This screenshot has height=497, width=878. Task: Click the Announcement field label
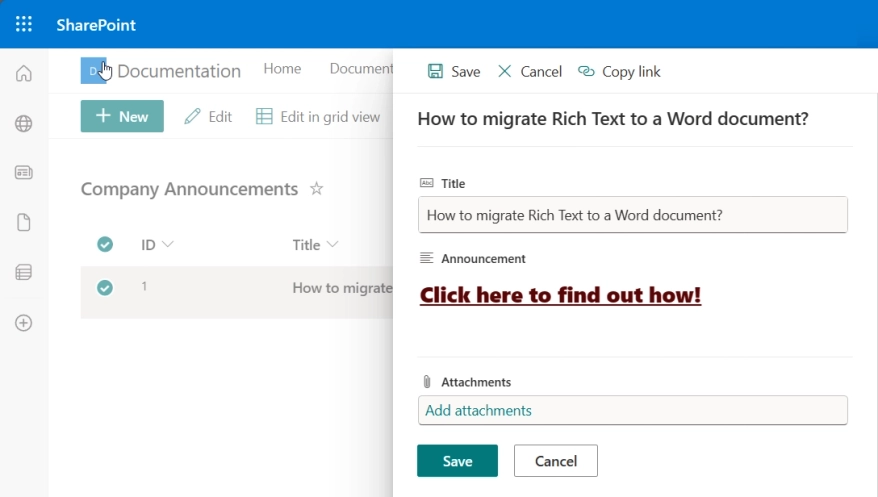point(483,259)
